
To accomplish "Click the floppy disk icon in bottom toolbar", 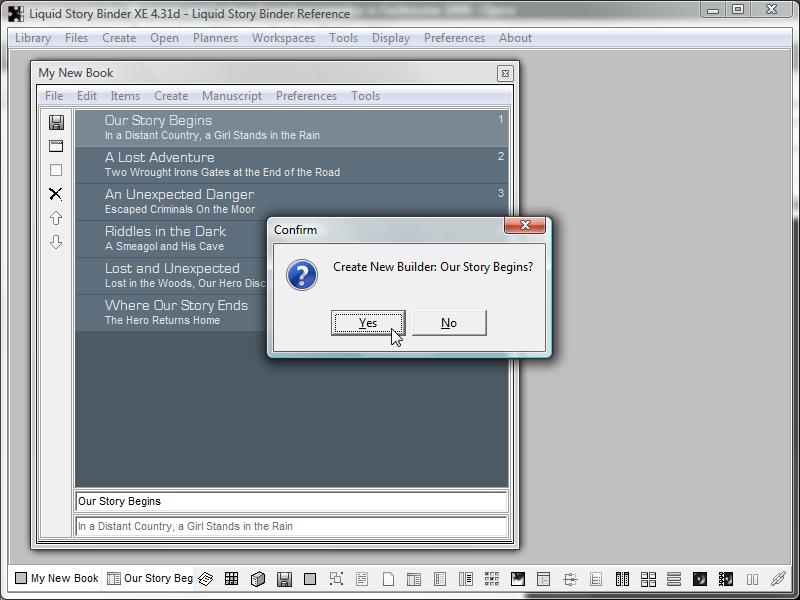I will coord(284,578).
